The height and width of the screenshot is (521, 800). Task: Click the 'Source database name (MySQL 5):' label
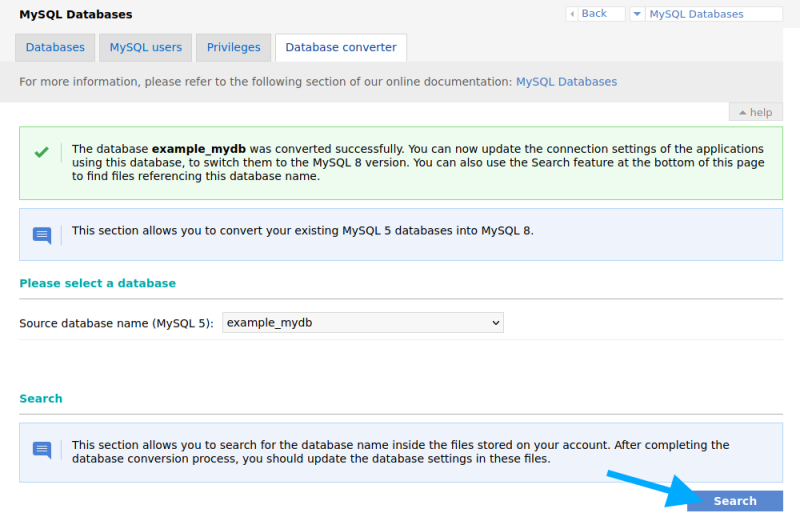pyautogui.click(x=116, y=324)
